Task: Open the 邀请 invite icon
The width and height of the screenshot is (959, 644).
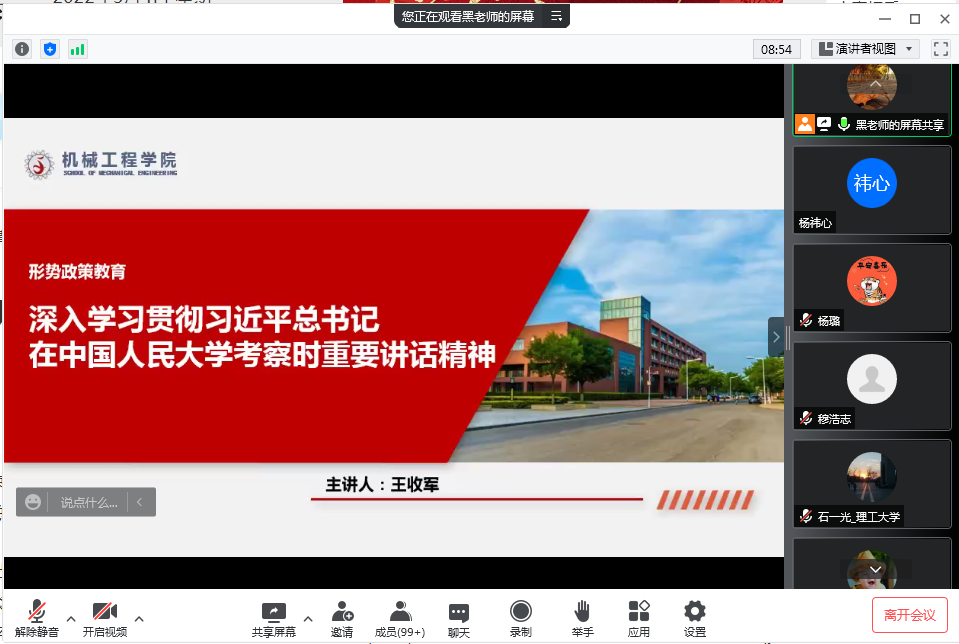Action: click(x=342, y=618)
